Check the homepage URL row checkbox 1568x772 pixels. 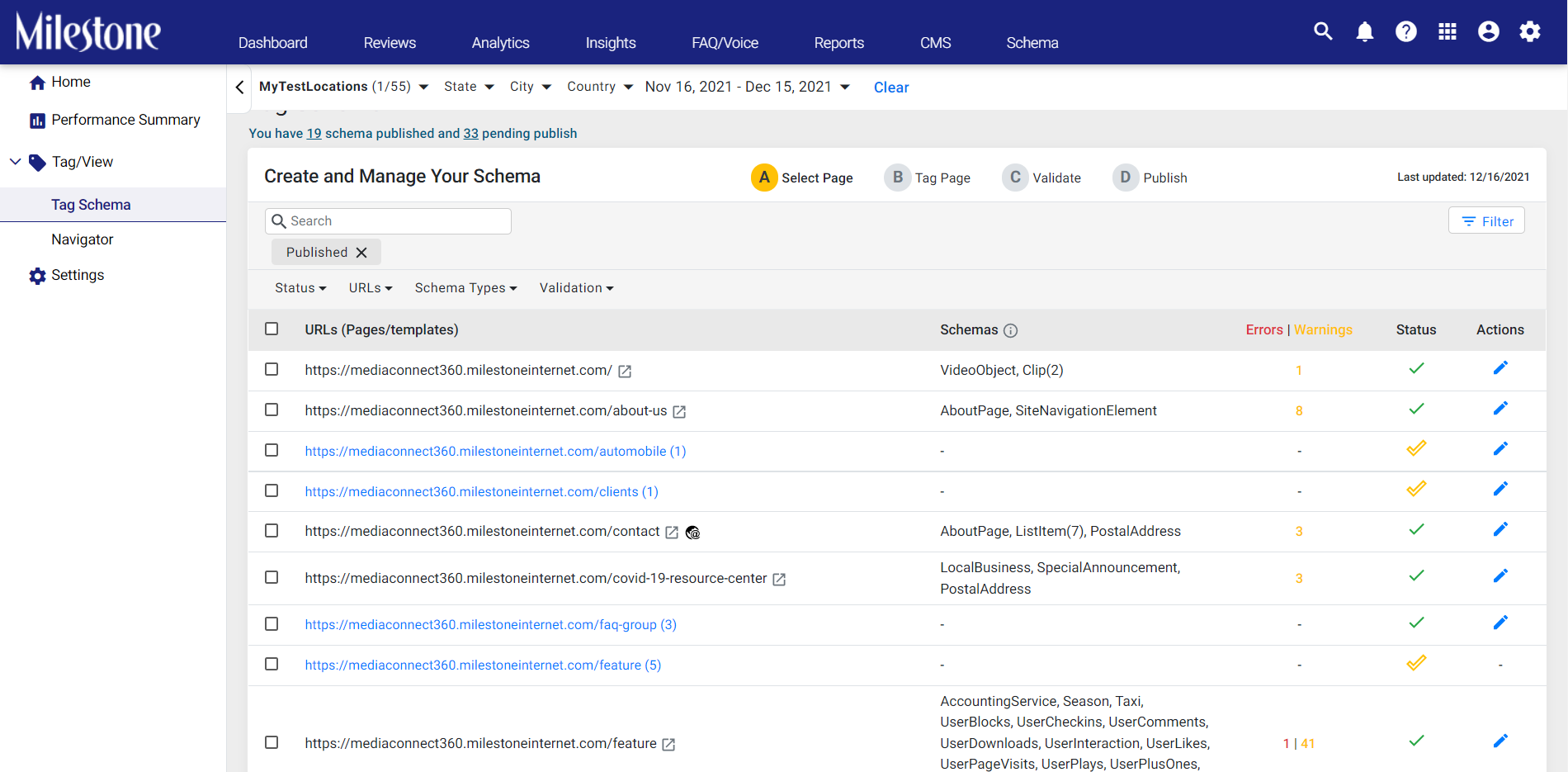pyautogui.click(x=272, y=369)
